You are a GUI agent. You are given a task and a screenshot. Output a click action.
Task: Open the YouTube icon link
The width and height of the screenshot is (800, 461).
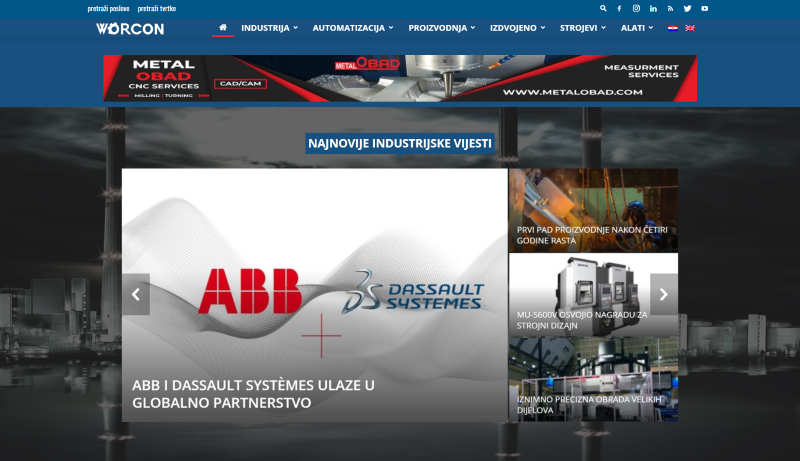705,8
